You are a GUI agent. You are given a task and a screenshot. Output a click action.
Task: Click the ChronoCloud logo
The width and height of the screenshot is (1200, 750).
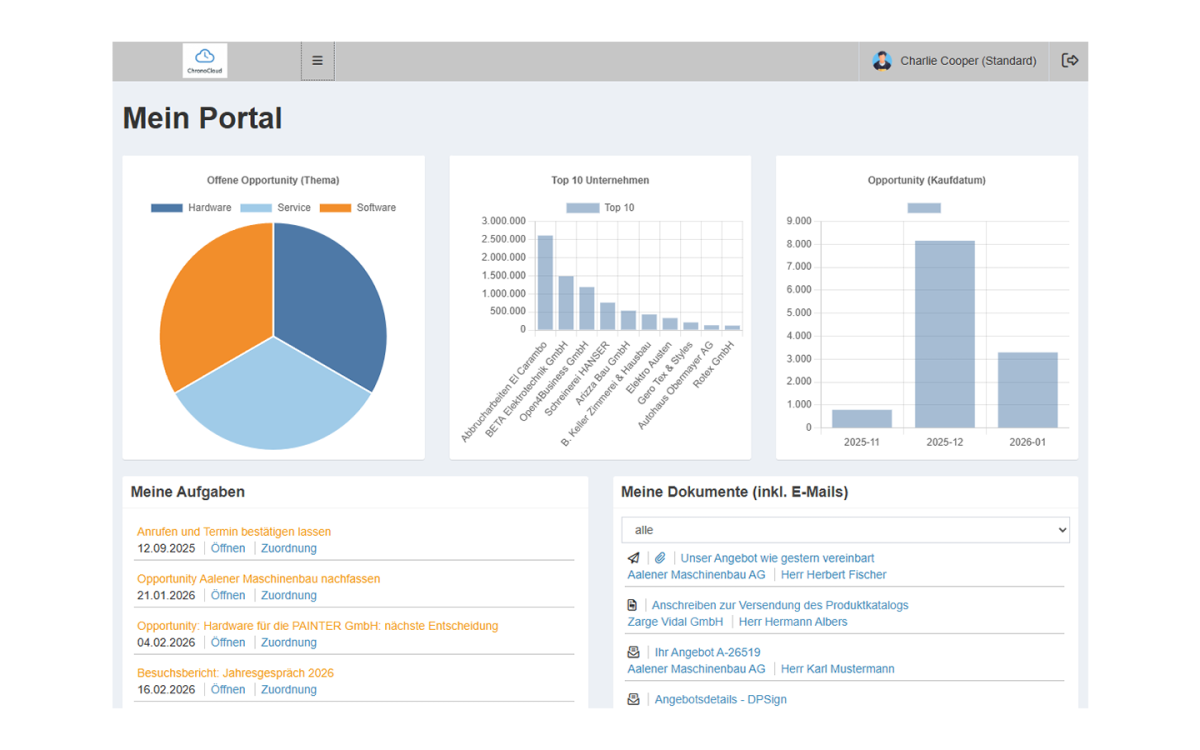point(205,61)
